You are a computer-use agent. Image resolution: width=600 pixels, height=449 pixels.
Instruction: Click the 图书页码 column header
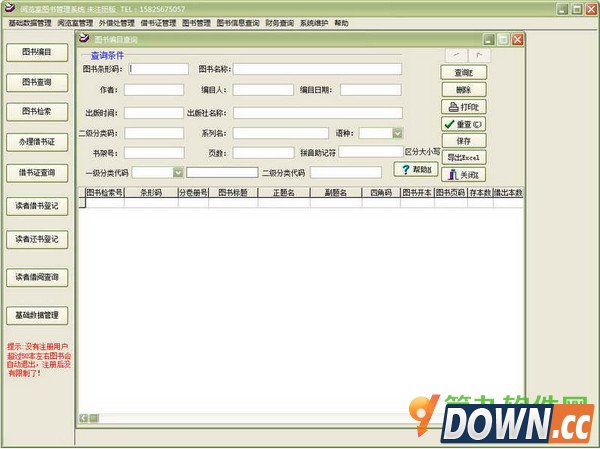451,193
